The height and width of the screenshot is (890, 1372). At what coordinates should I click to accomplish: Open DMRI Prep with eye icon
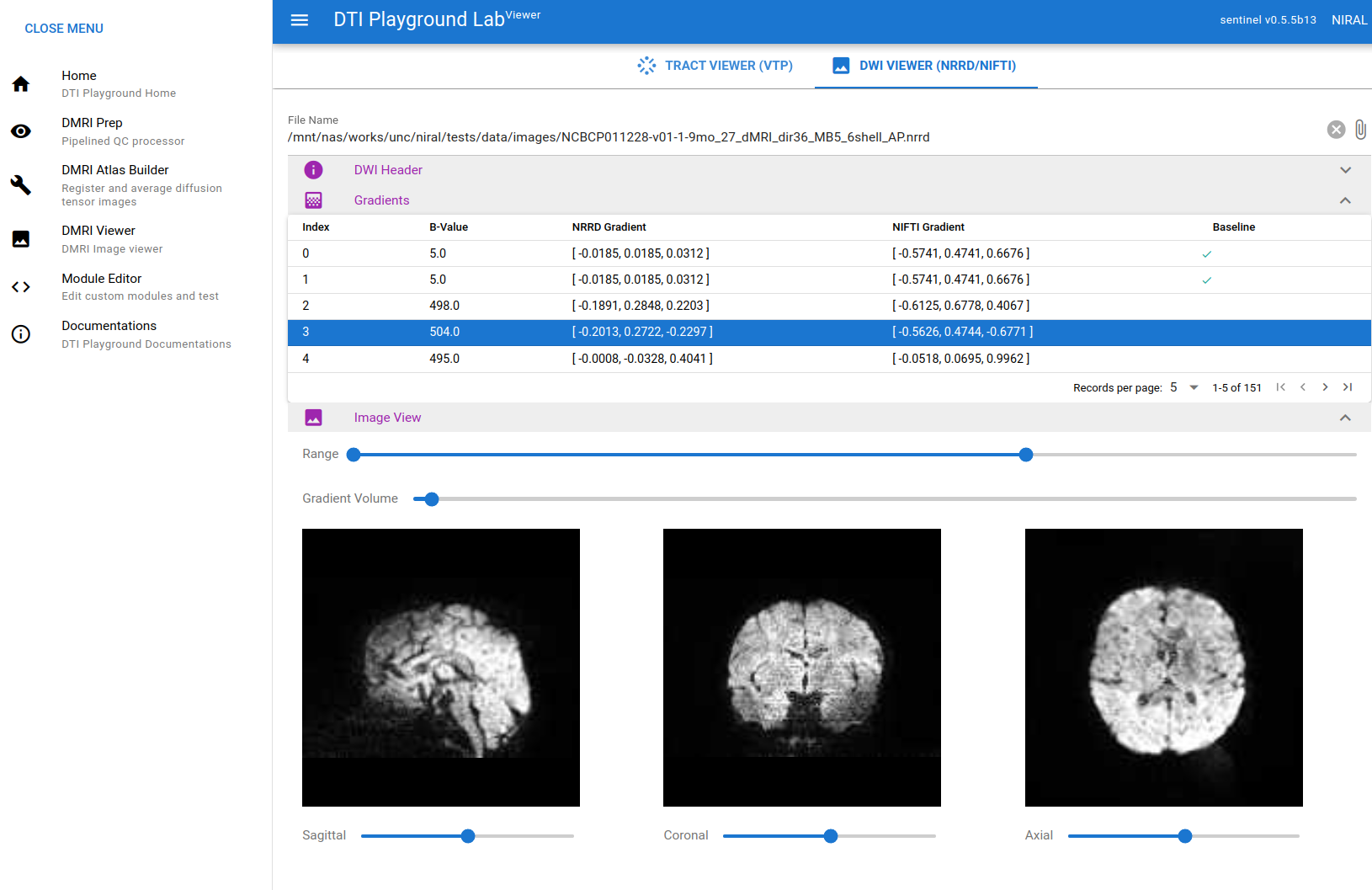[21, 131]
